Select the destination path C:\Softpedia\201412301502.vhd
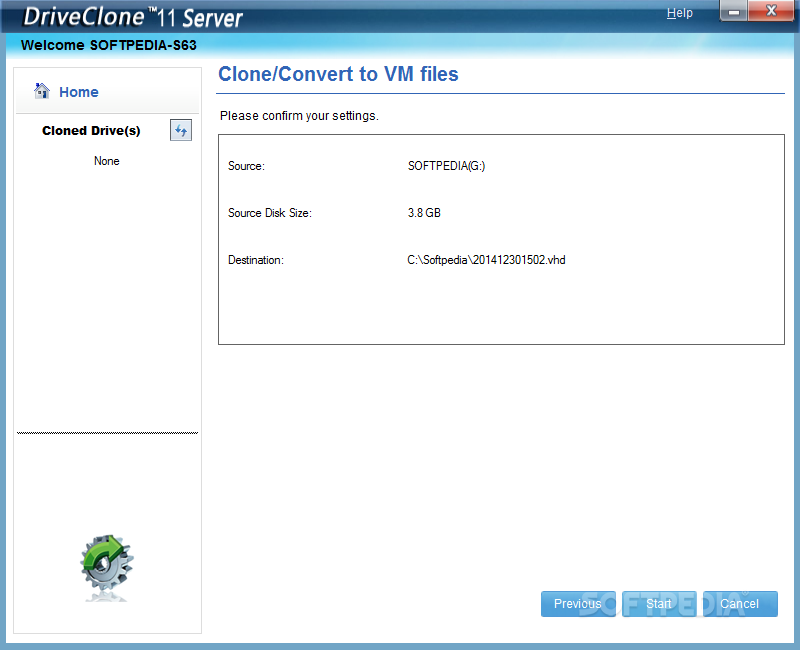This screenshot has width=800, height=650. point(486,260)
